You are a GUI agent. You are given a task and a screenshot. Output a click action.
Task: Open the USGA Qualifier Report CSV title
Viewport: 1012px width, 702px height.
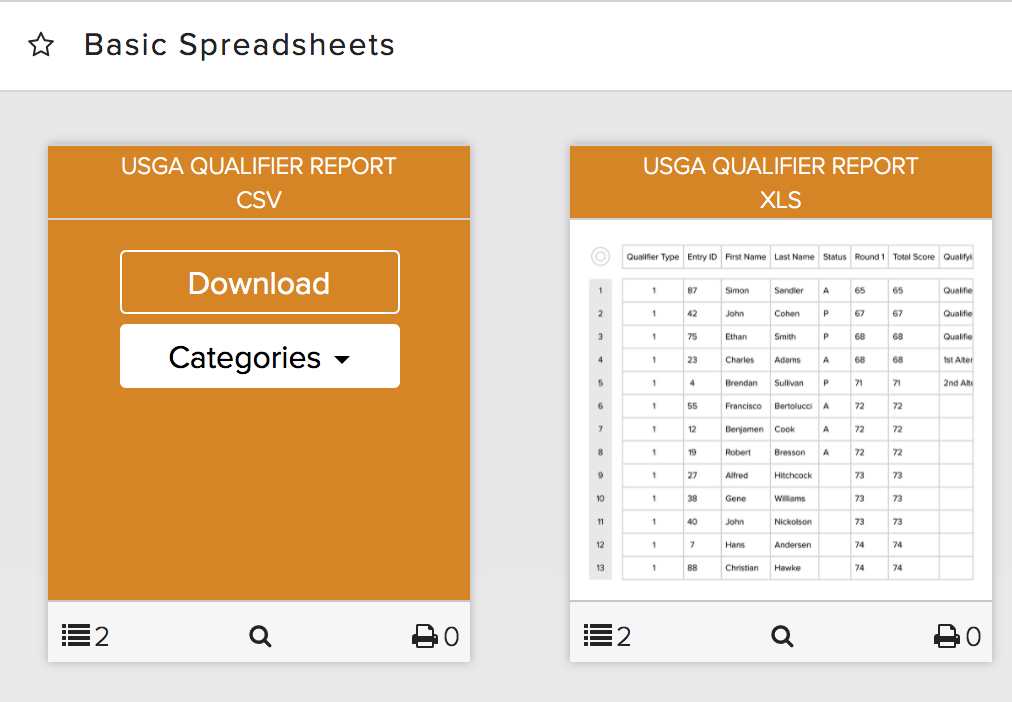(259, 183)
